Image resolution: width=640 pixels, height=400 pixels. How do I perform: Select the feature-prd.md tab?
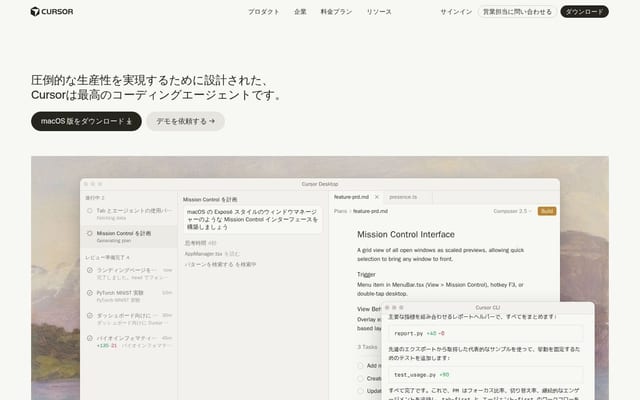[x=351, y=197]
